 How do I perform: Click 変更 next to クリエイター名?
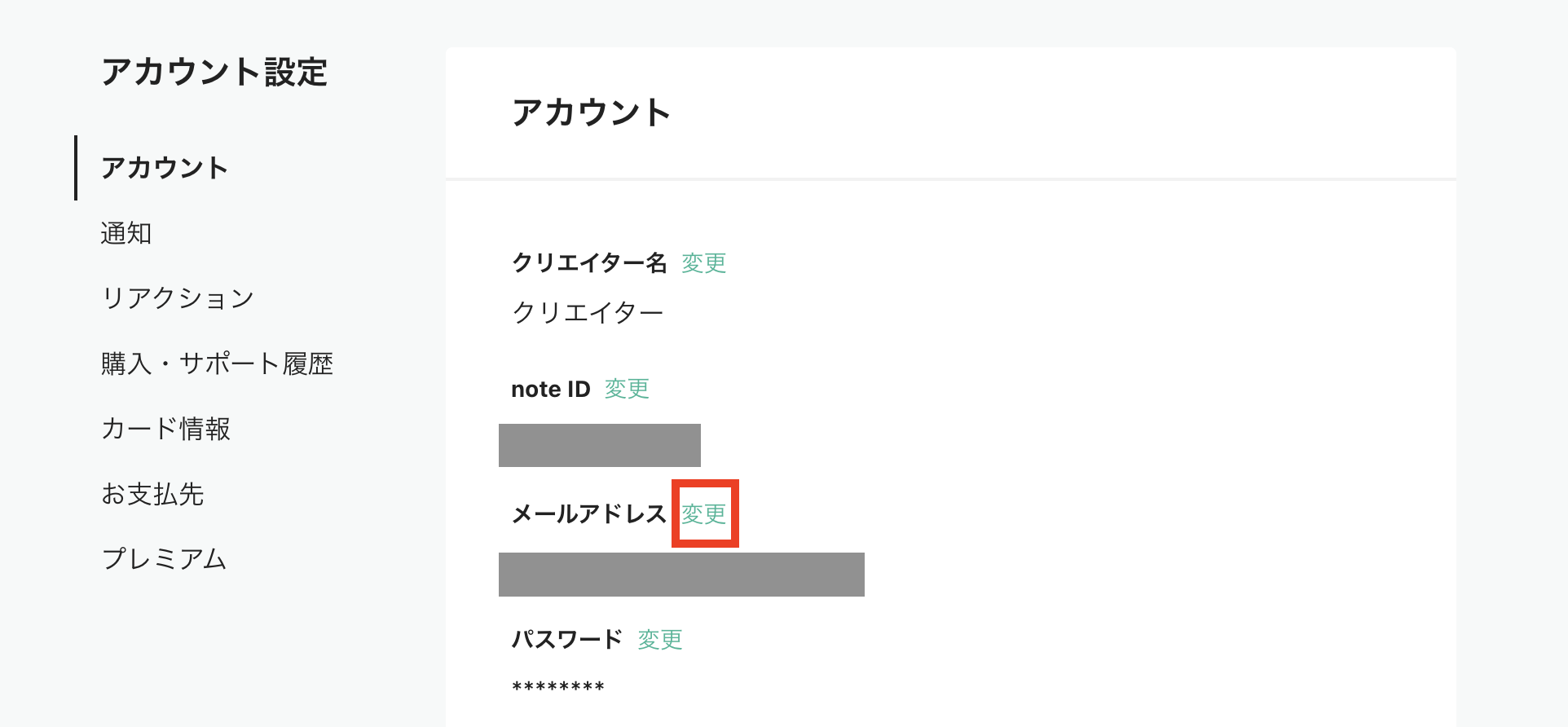703,263
